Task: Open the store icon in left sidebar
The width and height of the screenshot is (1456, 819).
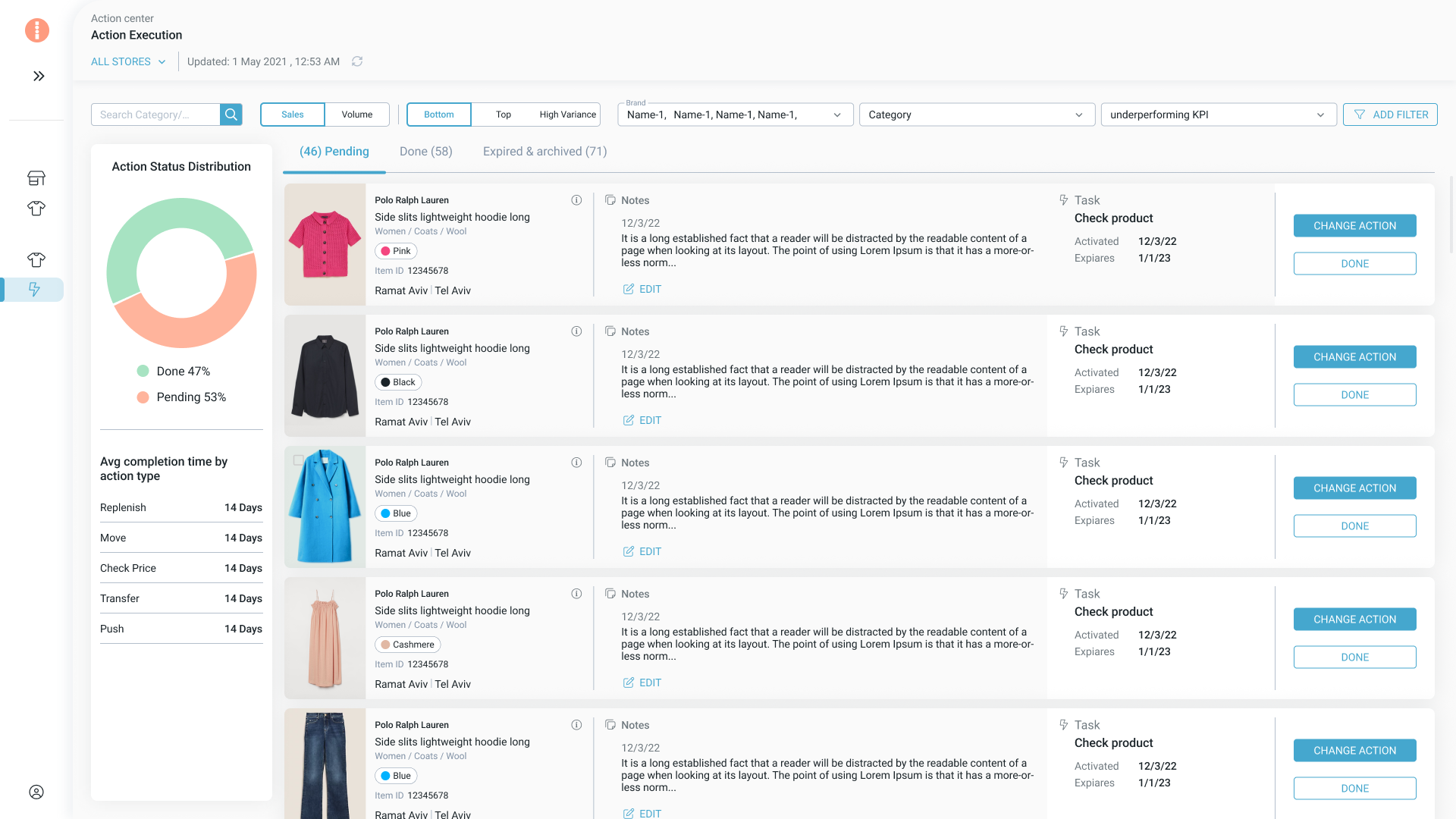Action: 36,178
